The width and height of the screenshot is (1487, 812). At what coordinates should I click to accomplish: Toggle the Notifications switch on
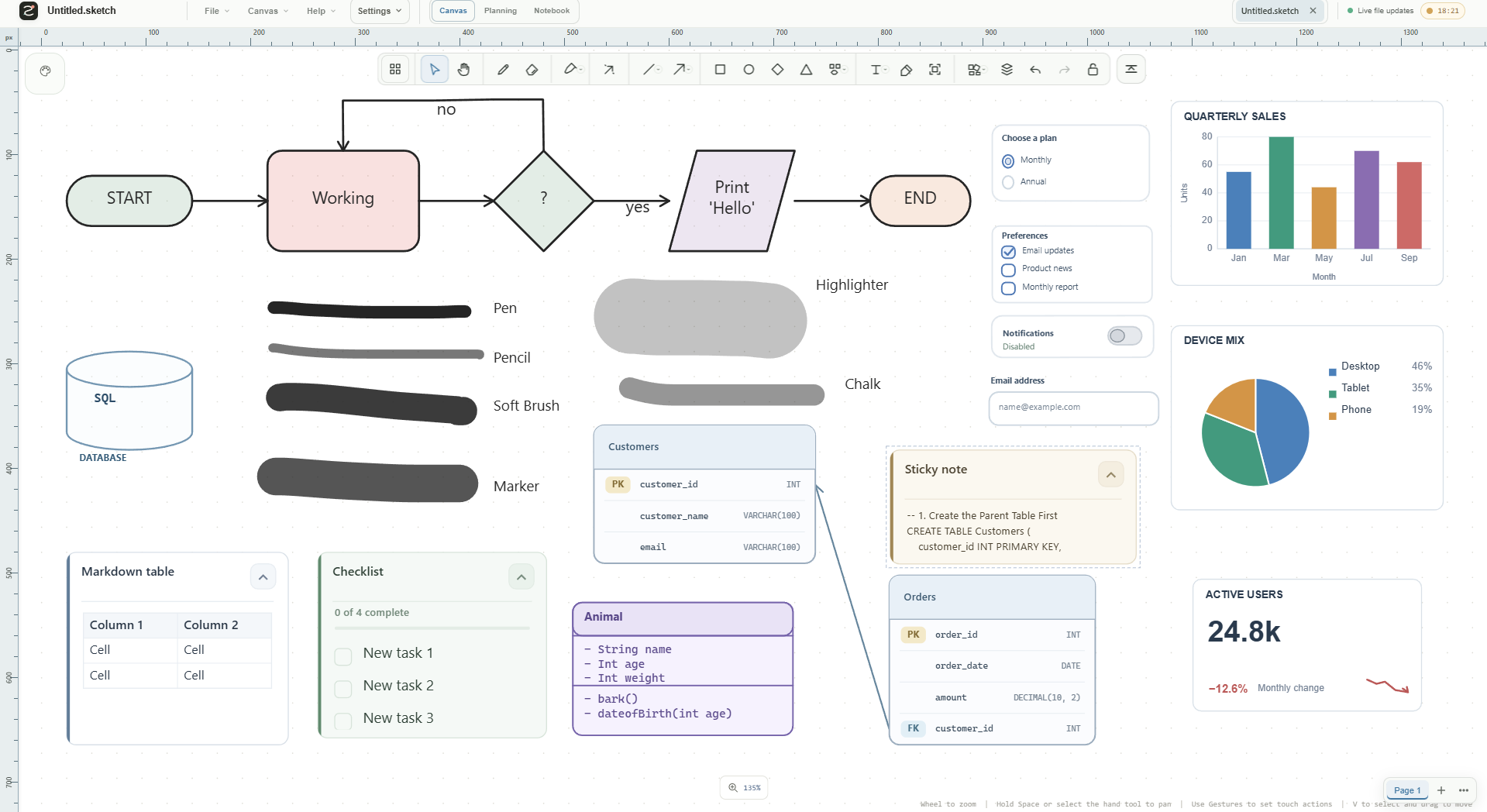[x=1124, y=335]
